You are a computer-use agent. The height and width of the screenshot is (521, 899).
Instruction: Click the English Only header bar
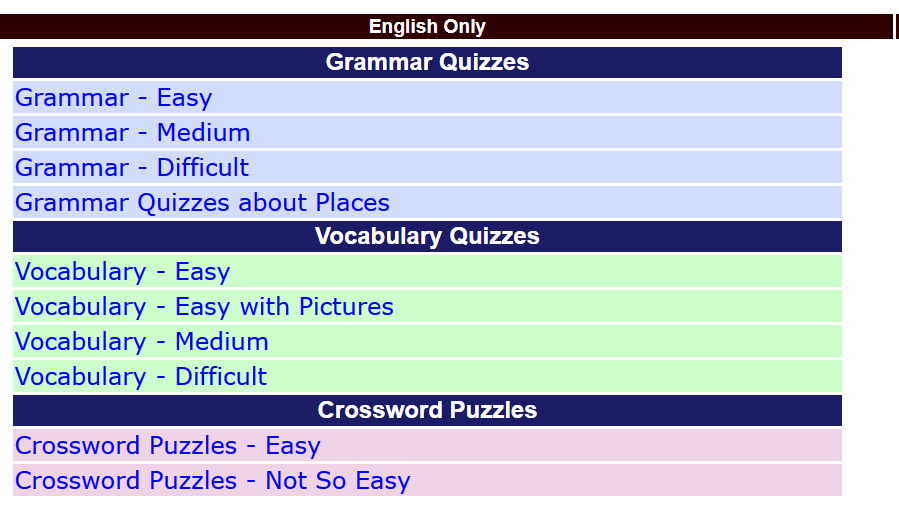click(427, 27)
